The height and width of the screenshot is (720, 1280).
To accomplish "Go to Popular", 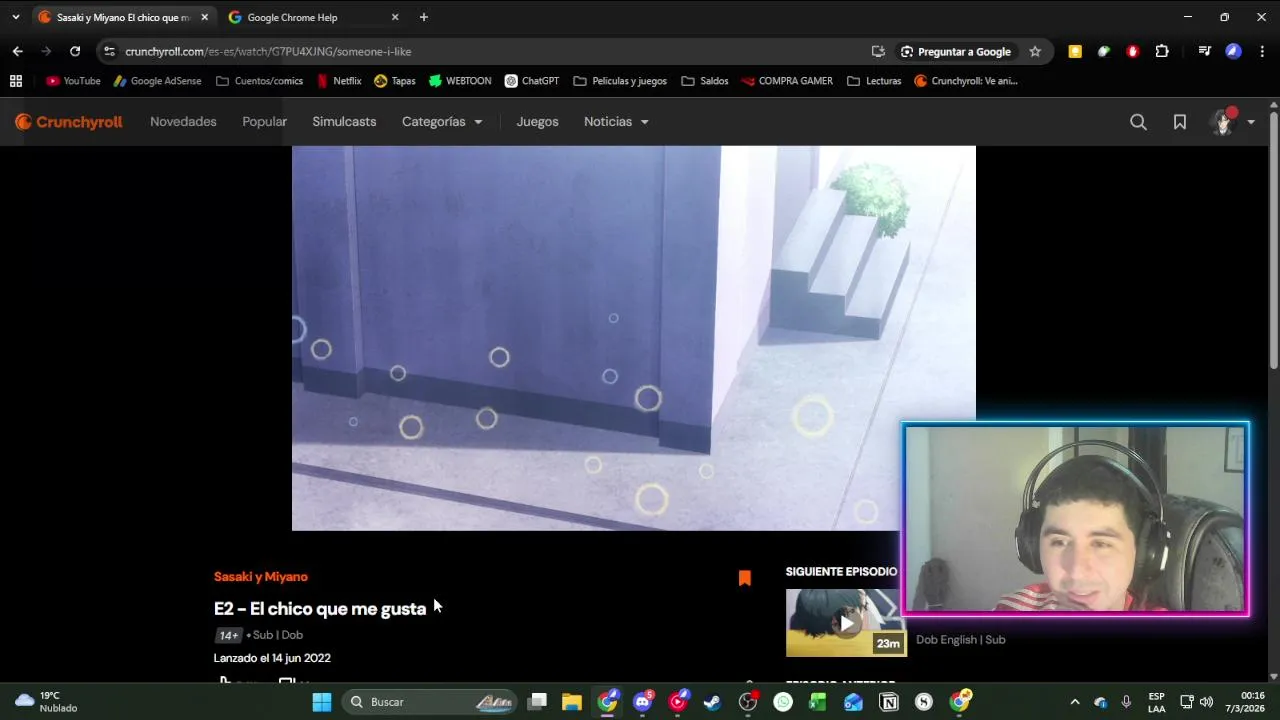I will click(x=264, y=122).
